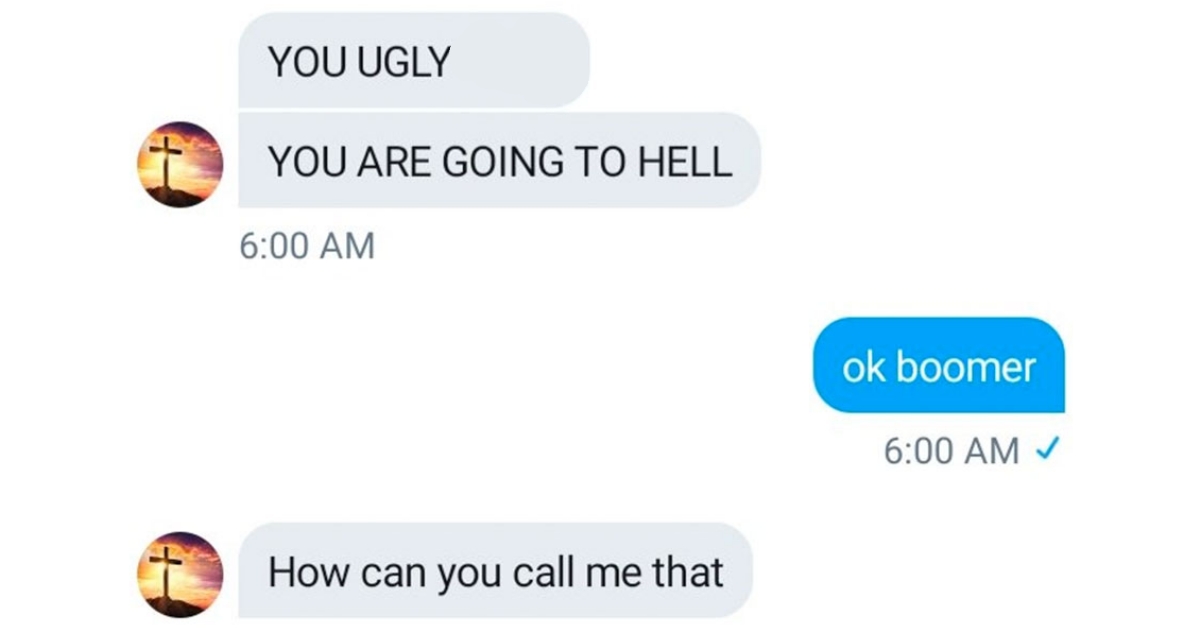The width and height of the screenshot is (1200, 628).
Task: Tap the 6:00 AM timestamp under sent message
Action: (951, 451)
